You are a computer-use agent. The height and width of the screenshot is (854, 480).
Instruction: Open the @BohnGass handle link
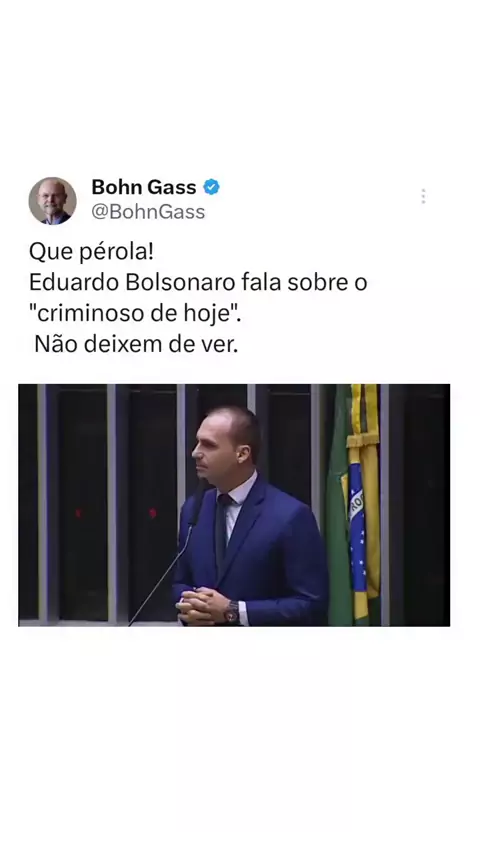[148, 212]
